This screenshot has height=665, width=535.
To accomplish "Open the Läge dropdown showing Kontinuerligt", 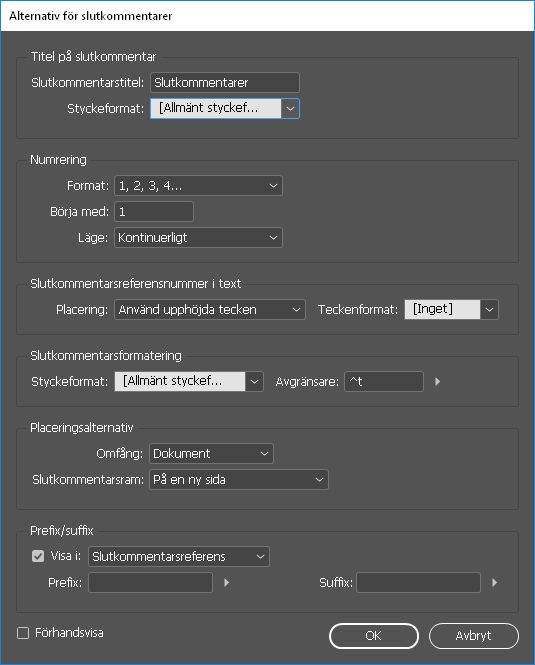I will coord(198,238).
